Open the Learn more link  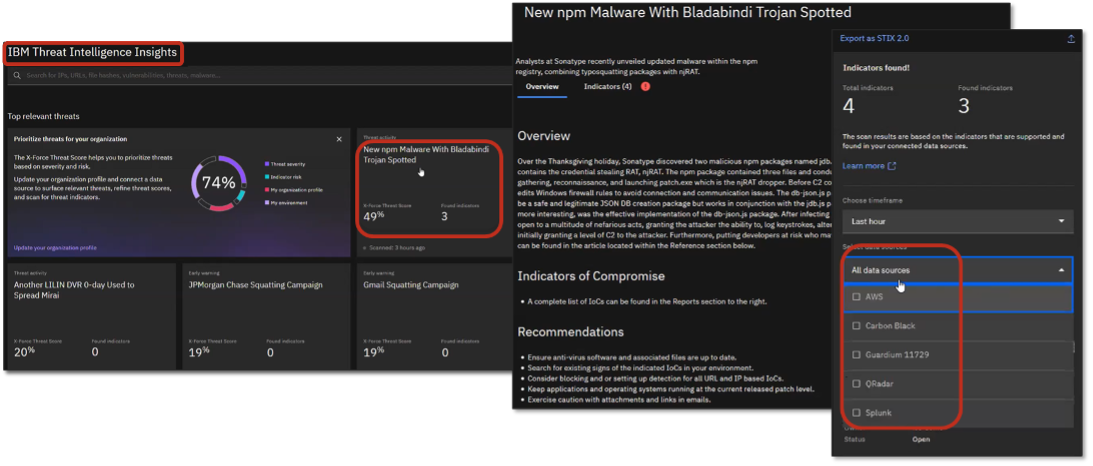(864, 166)
